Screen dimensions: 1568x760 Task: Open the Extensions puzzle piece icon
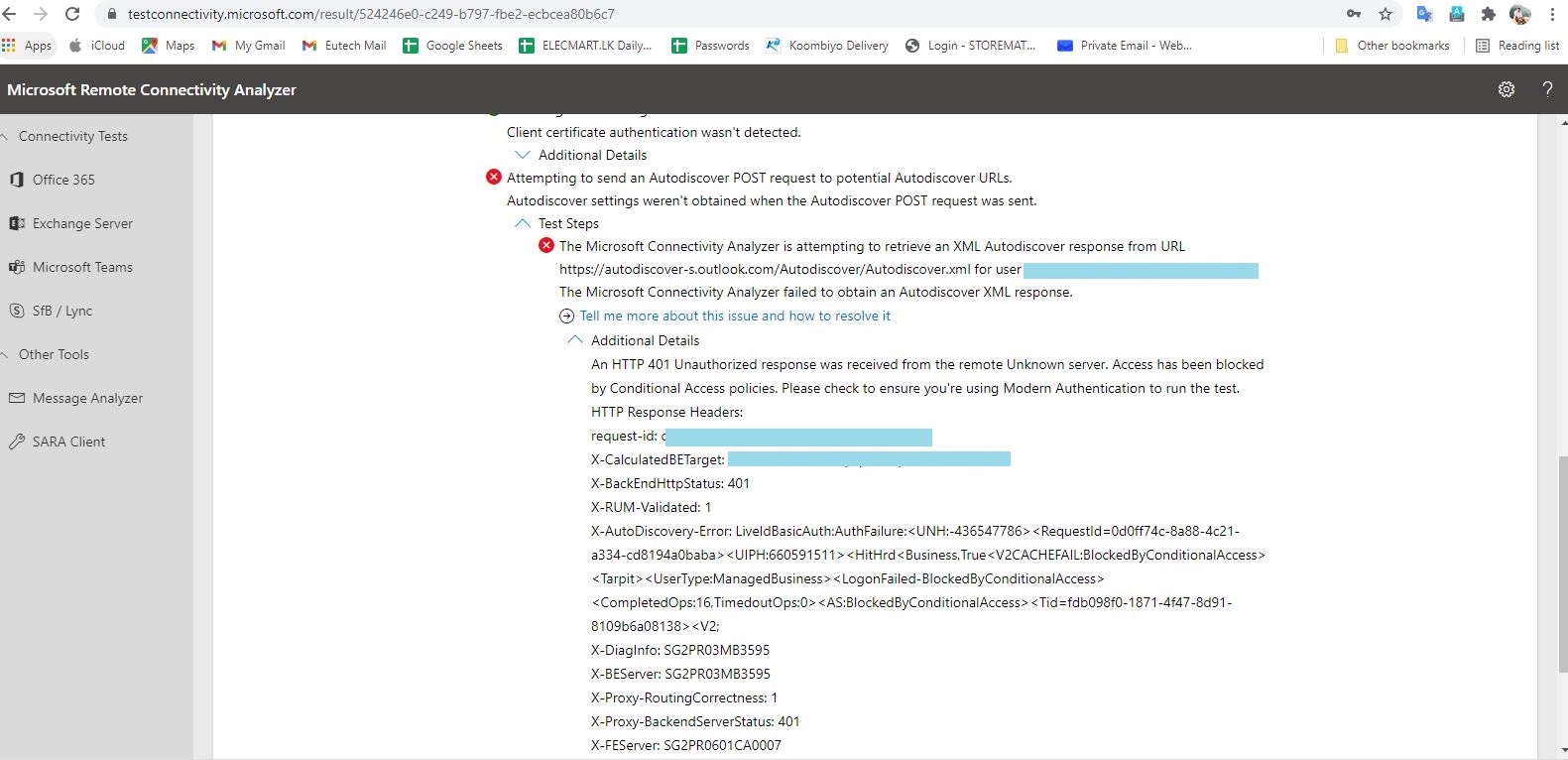coord(1489,14)
